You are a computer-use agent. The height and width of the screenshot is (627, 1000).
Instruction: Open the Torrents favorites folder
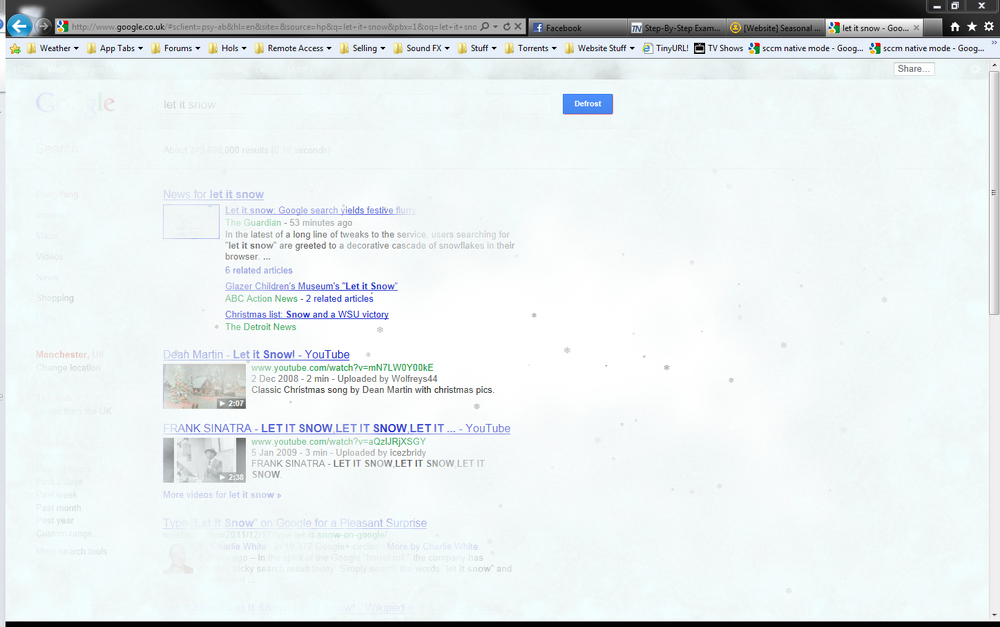[531, 48]
